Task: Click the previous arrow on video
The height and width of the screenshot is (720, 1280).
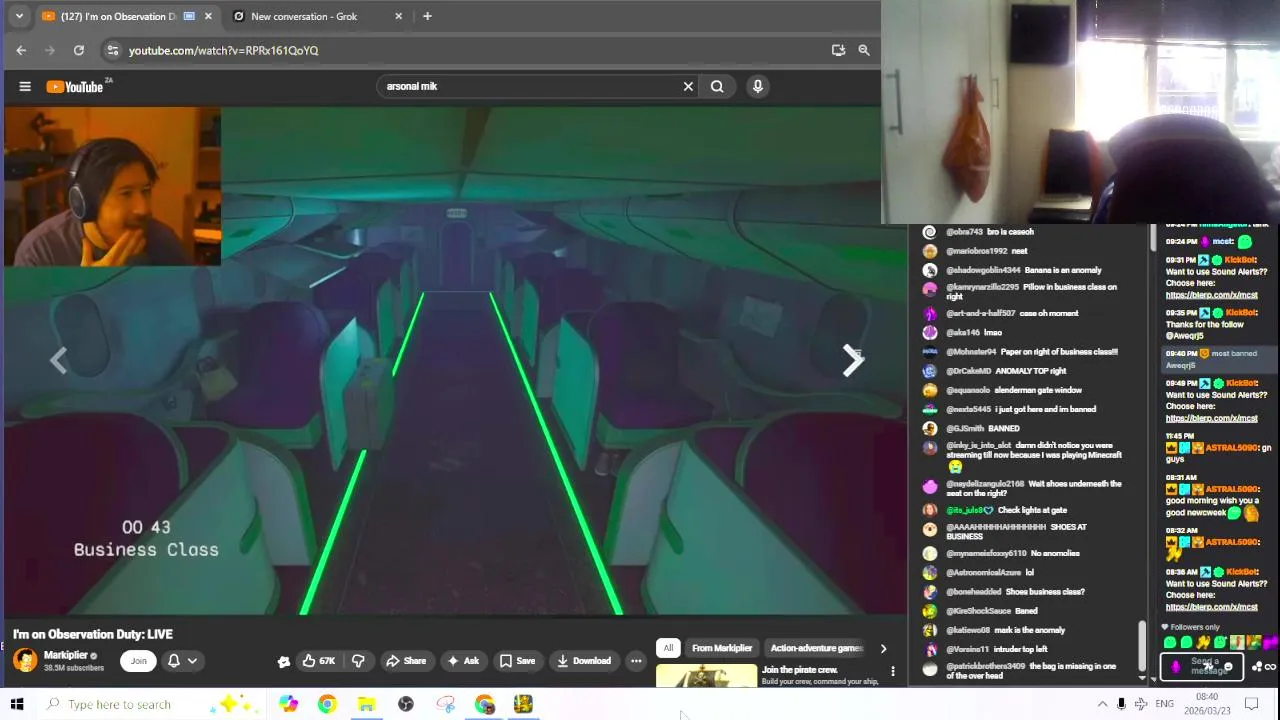Action: pos(59,361)
